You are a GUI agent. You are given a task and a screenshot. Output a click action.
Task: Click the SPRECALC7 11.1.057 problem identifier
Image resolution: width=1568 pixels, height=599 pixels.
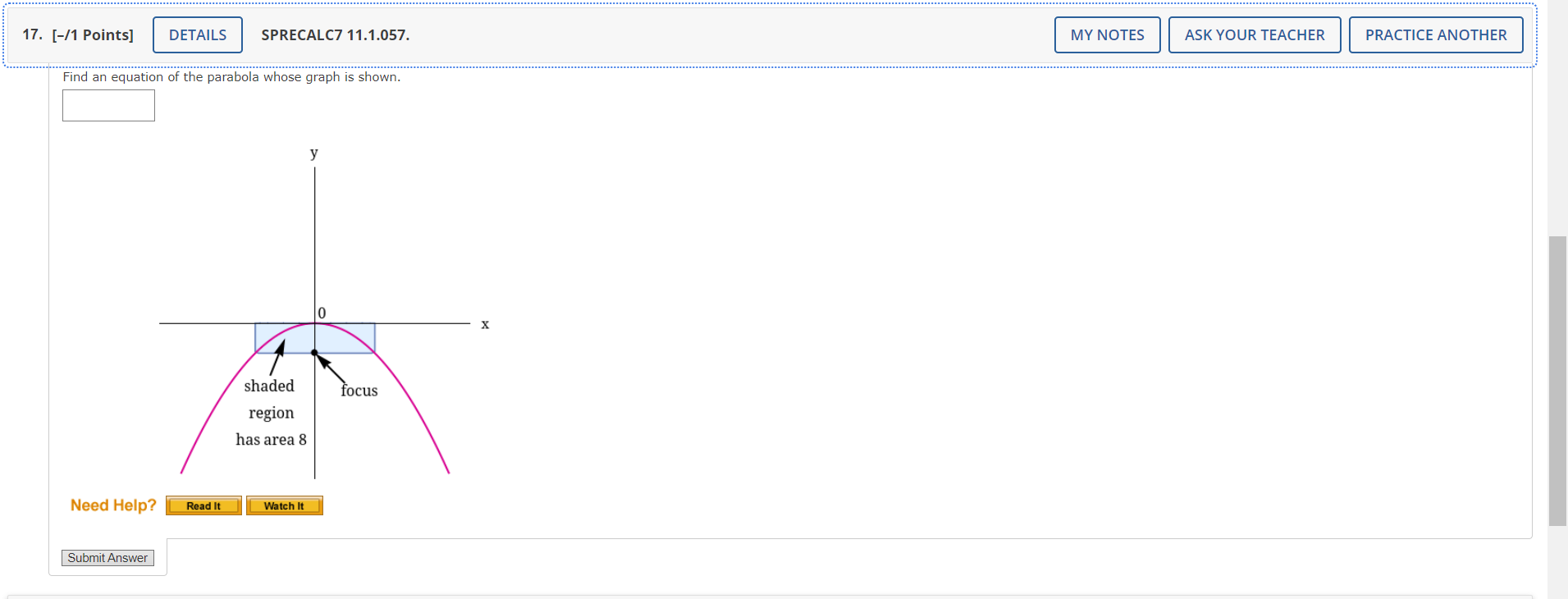pyautogui.click(x=335, y=34)
